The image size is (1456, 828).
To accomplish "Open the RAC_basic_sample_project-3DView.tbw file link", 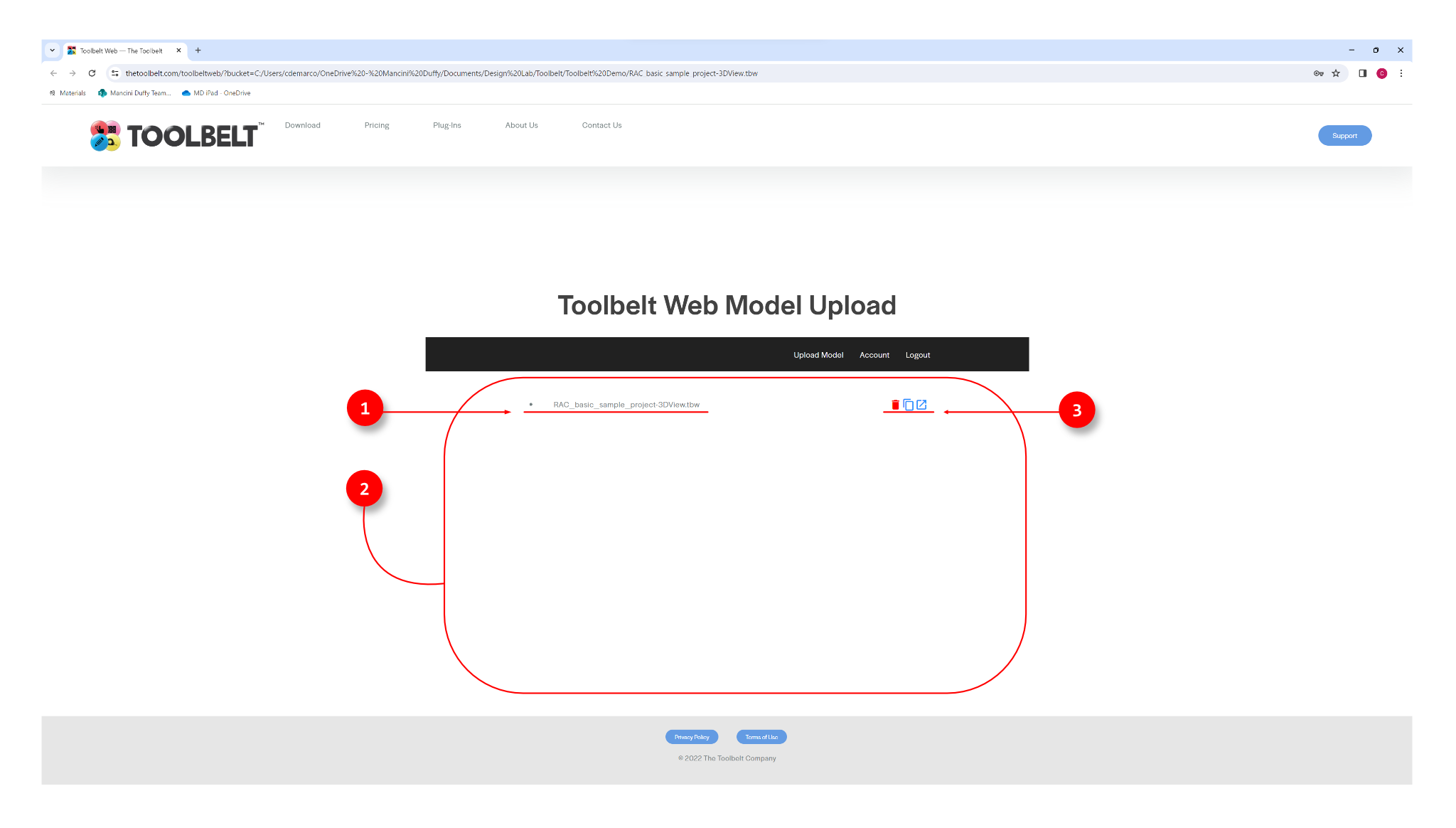I will click(x=626, y=405).
